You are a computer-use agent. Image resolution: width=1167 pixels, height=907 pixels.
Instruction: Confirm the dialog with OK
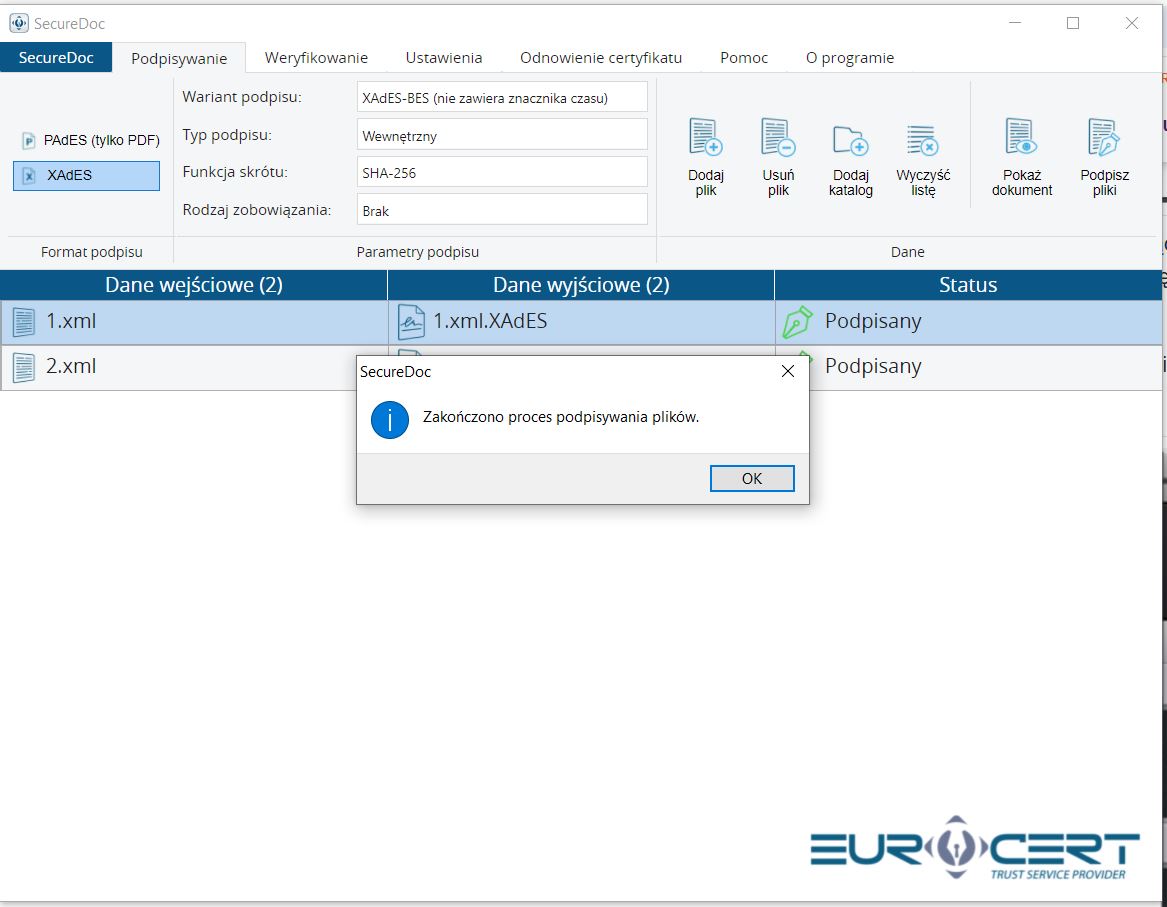coord(752,478)
